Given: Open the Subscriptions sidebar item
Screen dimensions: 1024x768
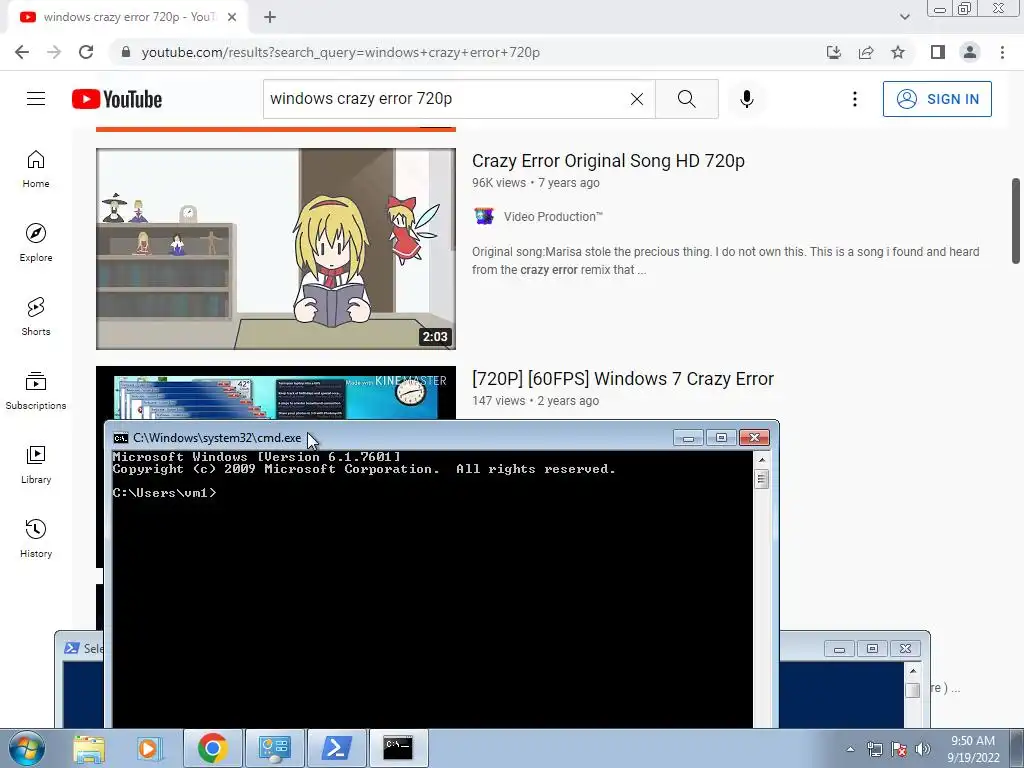Looking at the screenshot, I should point(36,391).
